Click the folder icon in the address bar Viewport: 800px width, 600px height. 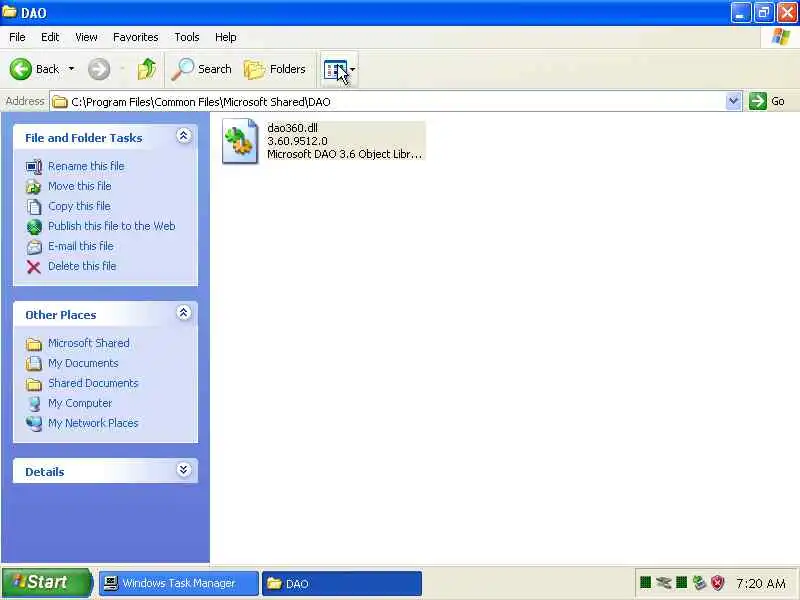tap(60, 102)
